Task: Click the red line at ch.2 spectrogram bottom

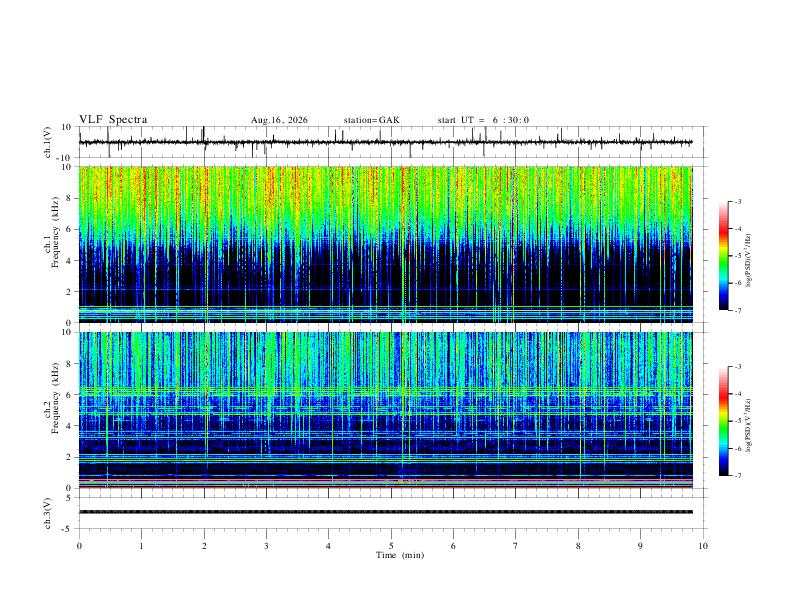Action: point(385,487)
